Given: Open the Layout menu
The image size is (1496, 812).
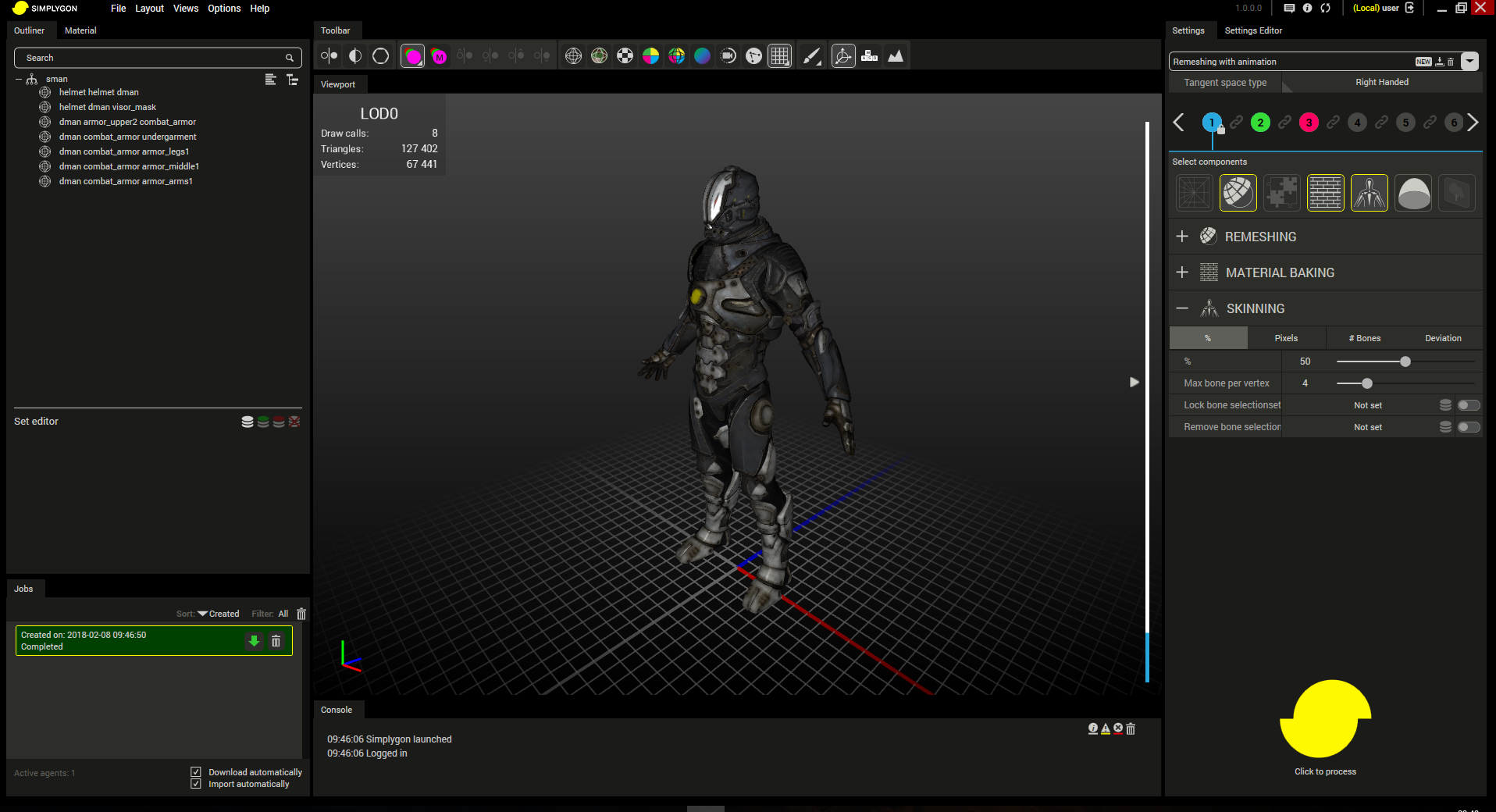Looking at the screenshot, I should (149, 9).
